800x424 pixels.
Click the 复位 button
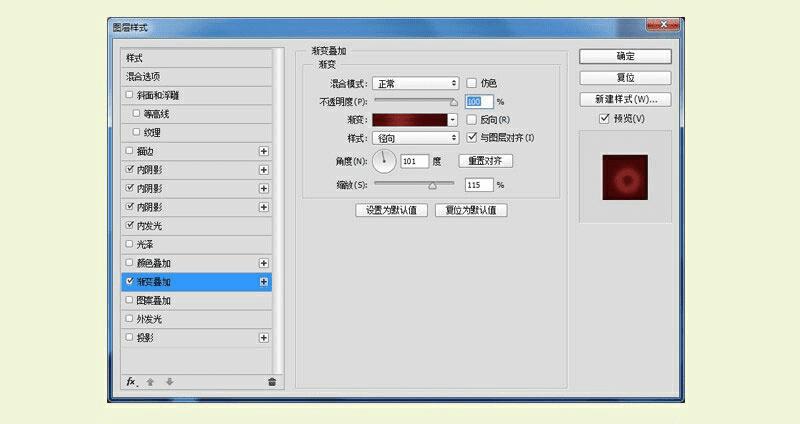[x=625, y=78]
